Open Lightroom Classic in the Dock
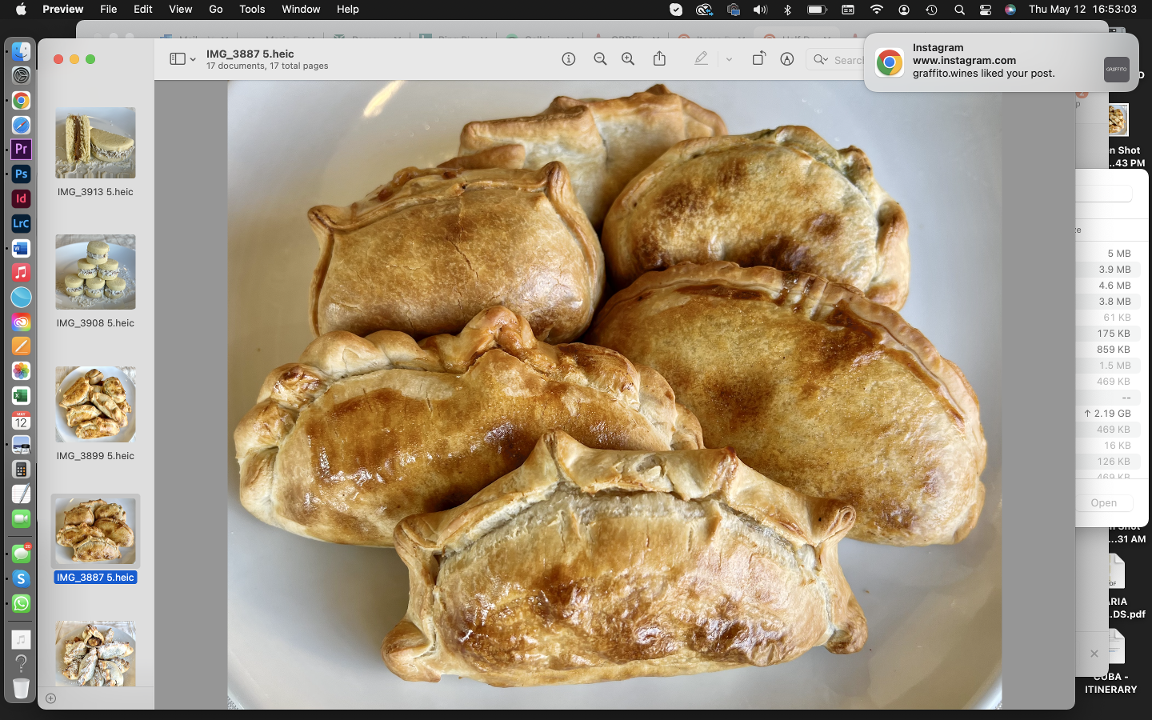Image resolution: width=1152 pixels, height=720 pixels. click(x=21, y=223)
